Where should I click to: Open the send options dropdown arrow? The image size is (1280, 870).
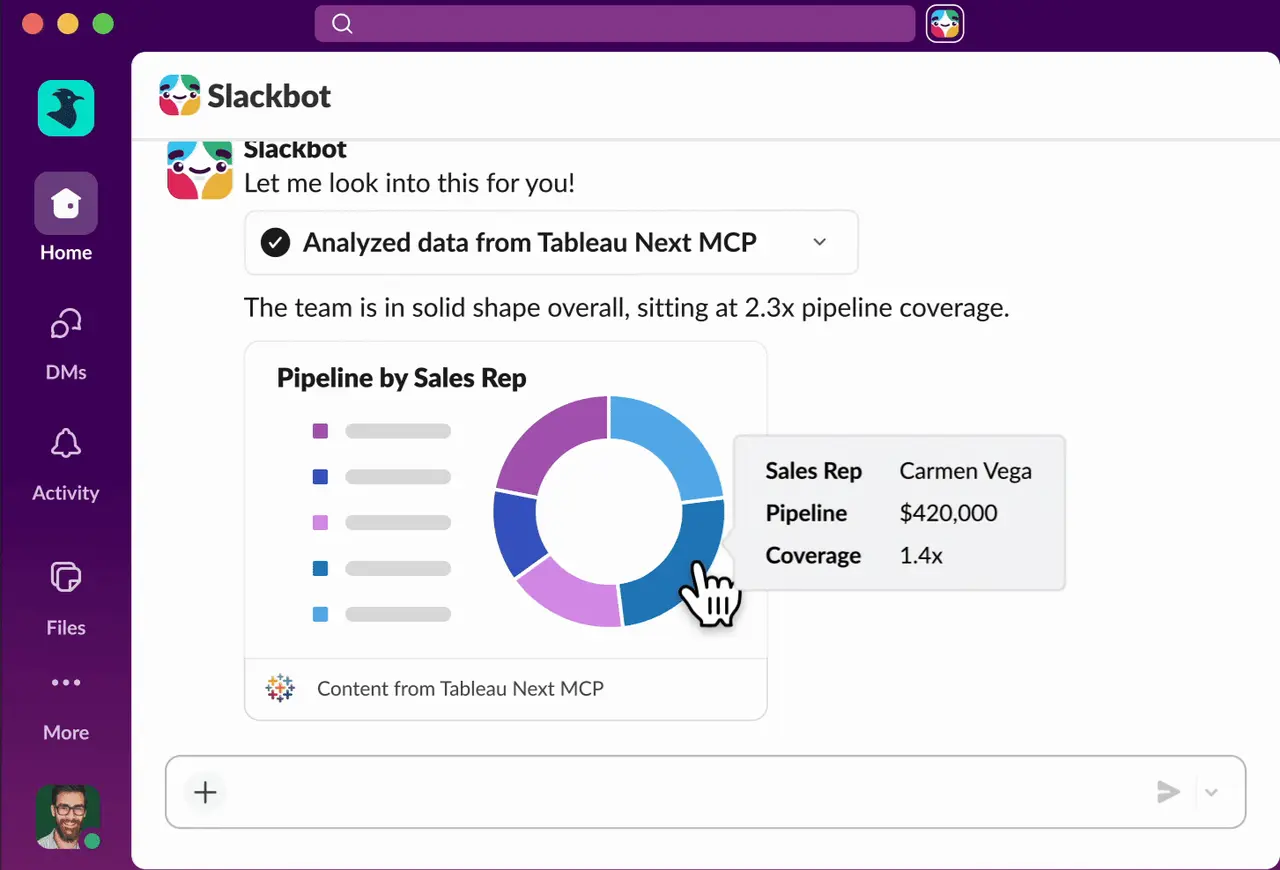(1211, 793)
